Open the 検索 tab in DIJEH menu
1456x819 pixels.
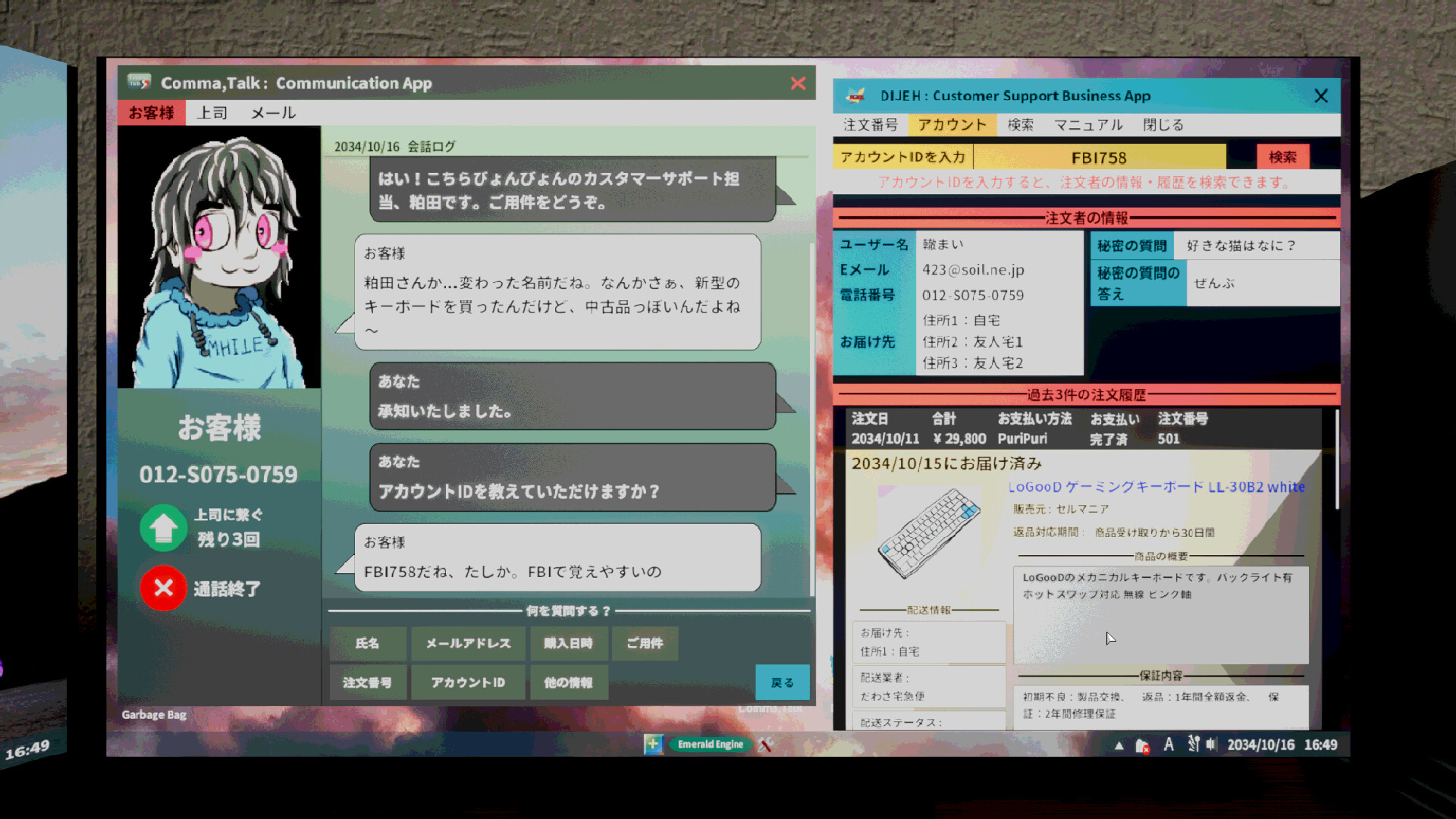1021,125
